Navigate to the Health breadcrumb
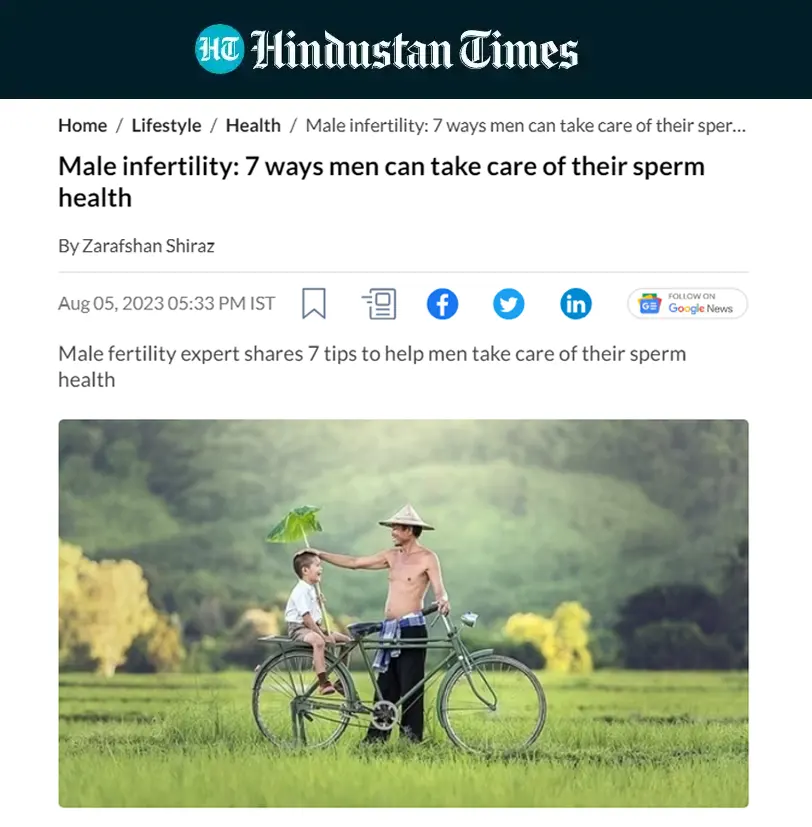The image size is (812, 827). click(253, 126)
